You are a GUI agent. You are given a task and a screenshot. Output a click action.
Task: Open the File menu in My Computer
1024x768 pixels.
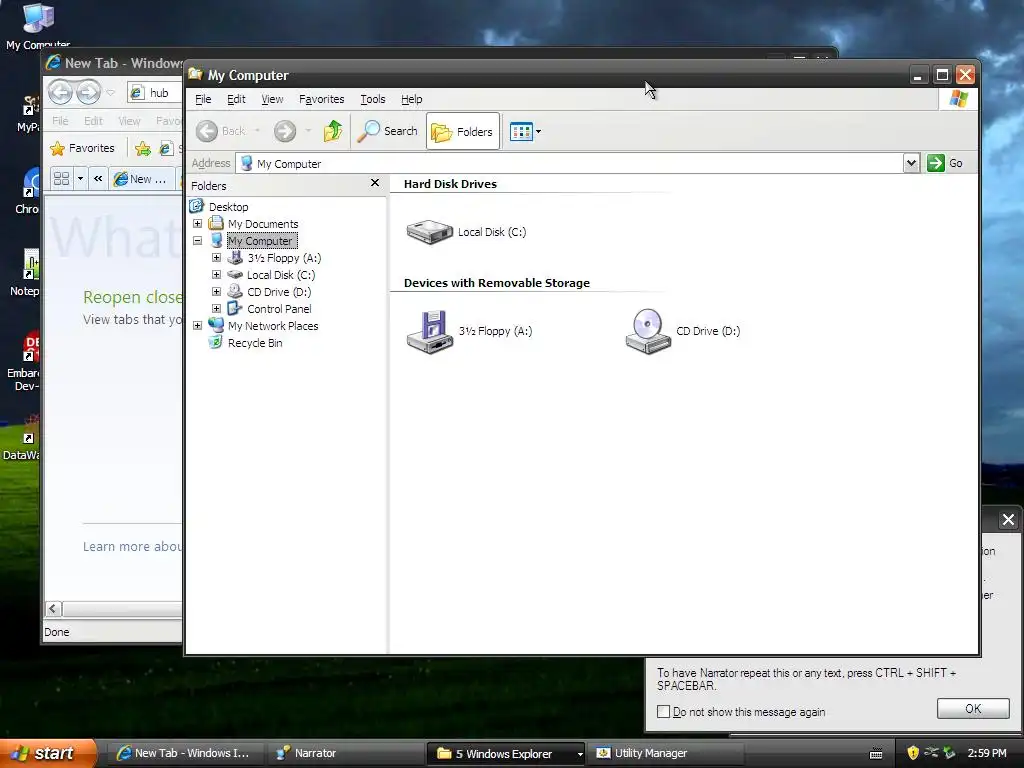coord(203,99)
